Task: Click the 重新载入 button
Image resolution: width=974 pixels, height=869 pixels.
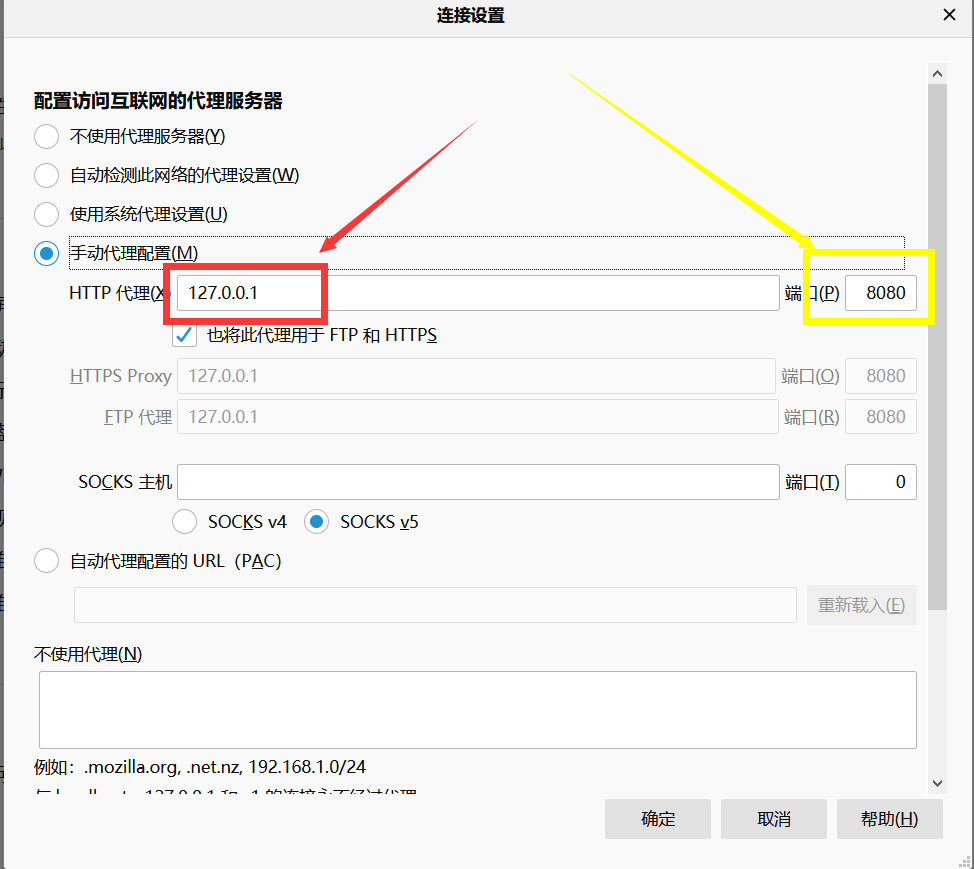Action: point(861,604)
